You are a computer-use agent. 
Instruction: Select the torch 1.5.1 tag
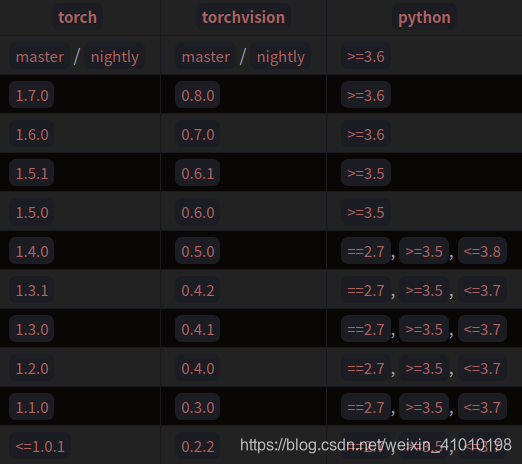32,173
